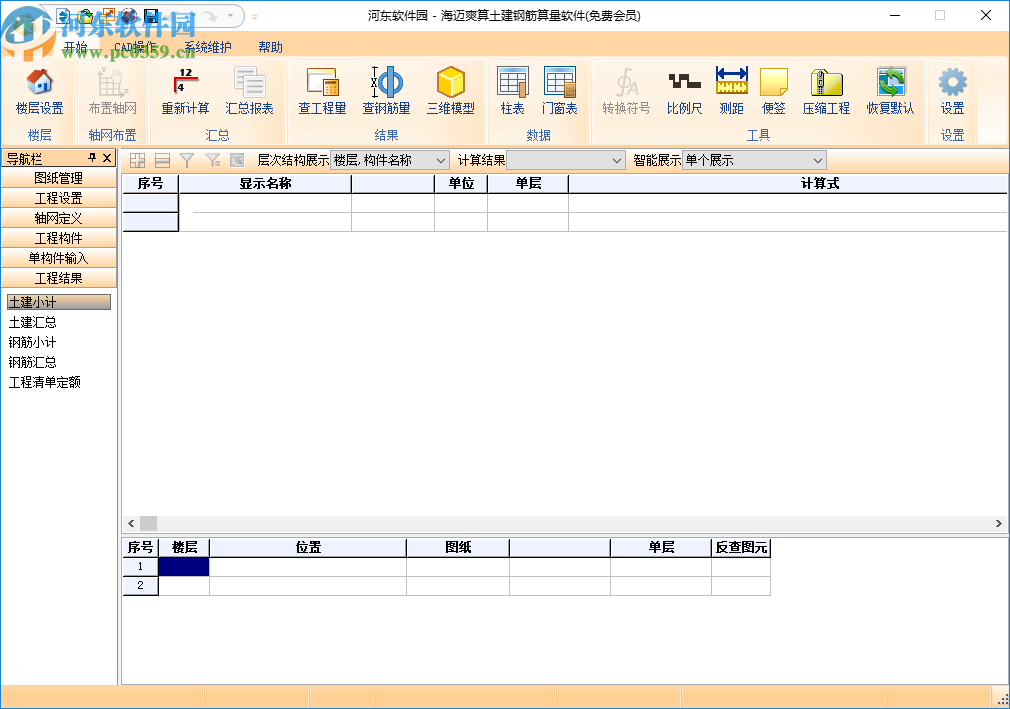Click 恢复默认 restore defaults icon

coord(891,92)
